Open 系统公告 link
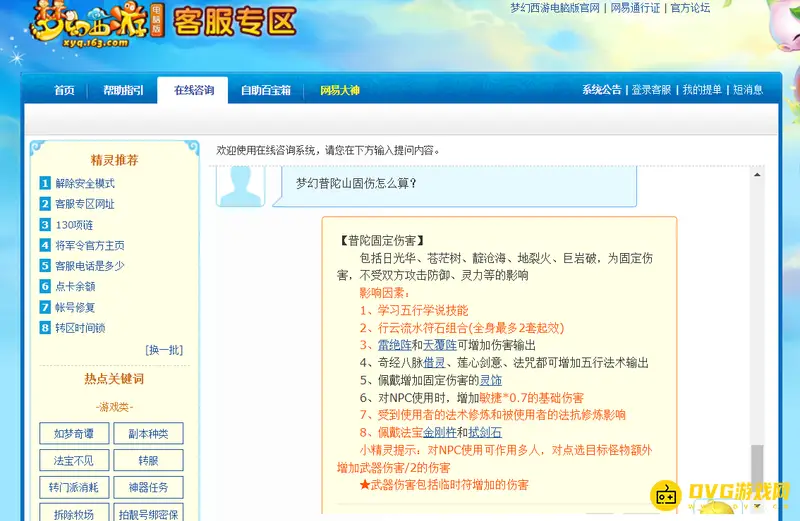The image size is (800, 521). [602, 90]
